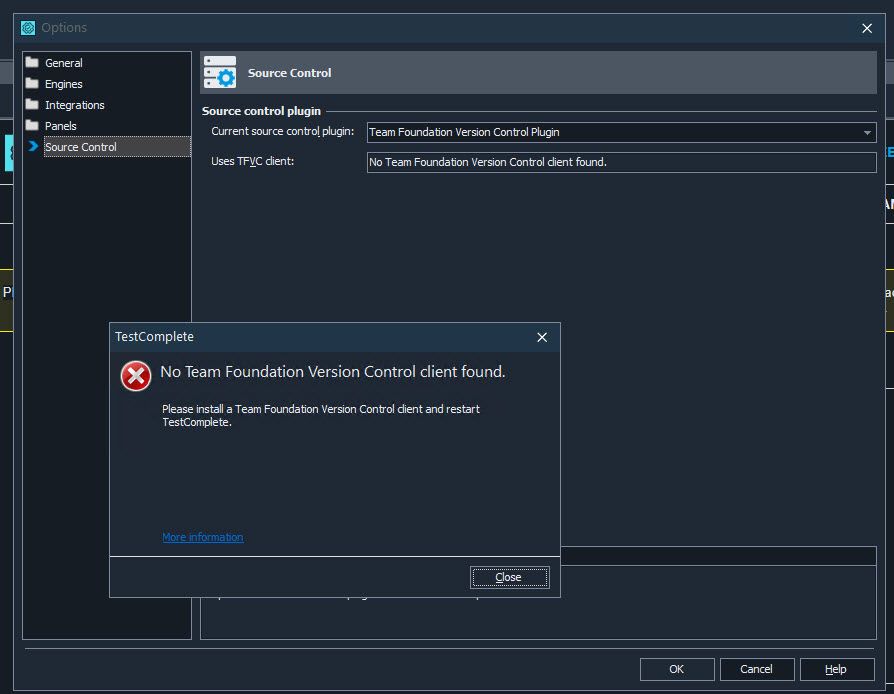Viewport: 894px width, 694px height.
Task: Click the Panels folder icon
Action: (x=32, y=126)
